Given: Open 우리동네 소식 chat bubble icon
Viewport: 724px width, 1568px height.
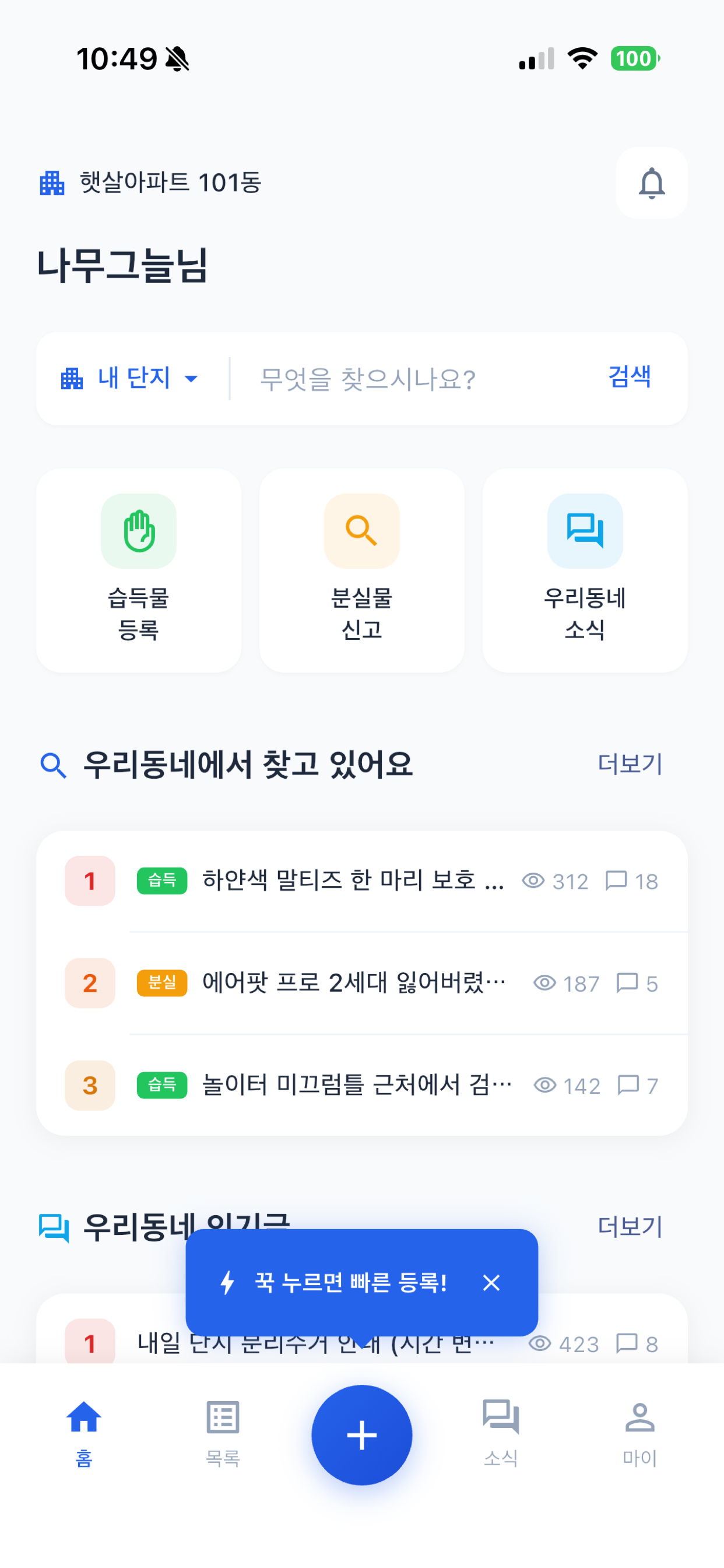Looking at the screenshot, I should pos(585,531).
